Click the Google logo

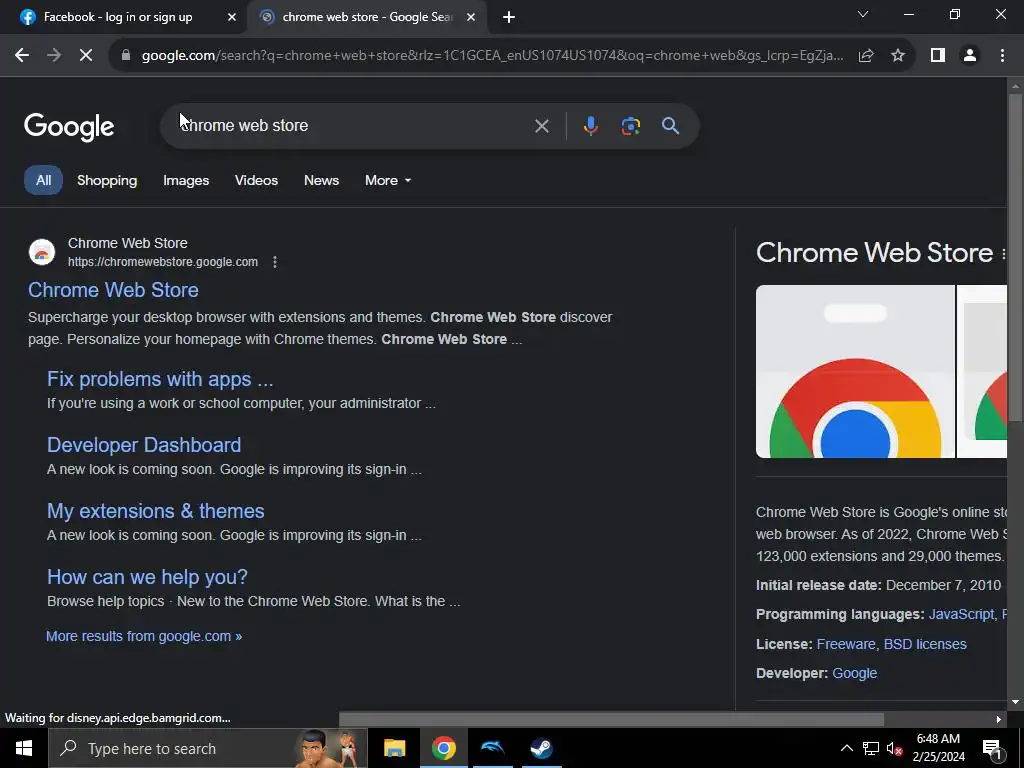[69, 127]
